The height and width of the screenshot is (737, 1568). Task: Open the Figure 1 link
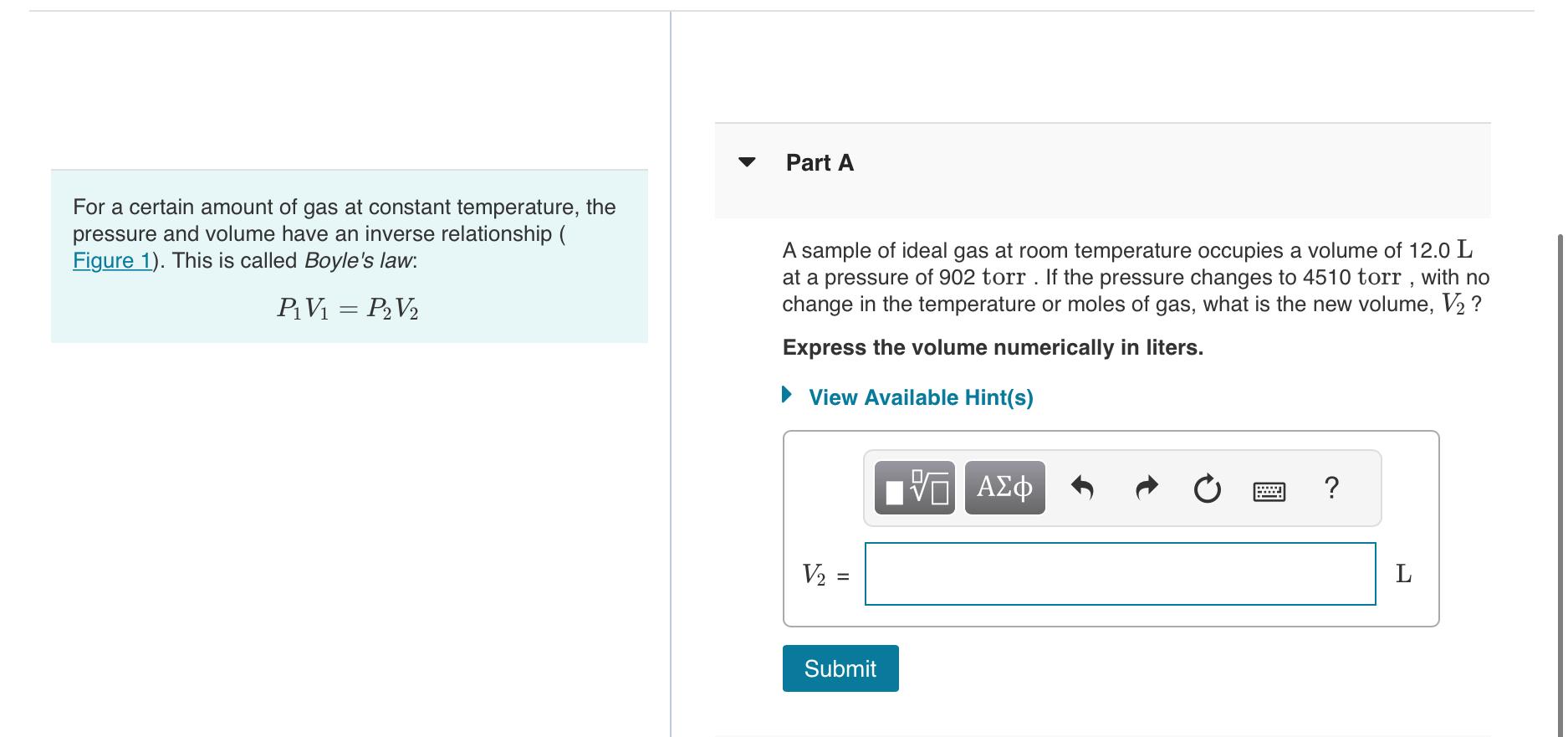point(110,260)
